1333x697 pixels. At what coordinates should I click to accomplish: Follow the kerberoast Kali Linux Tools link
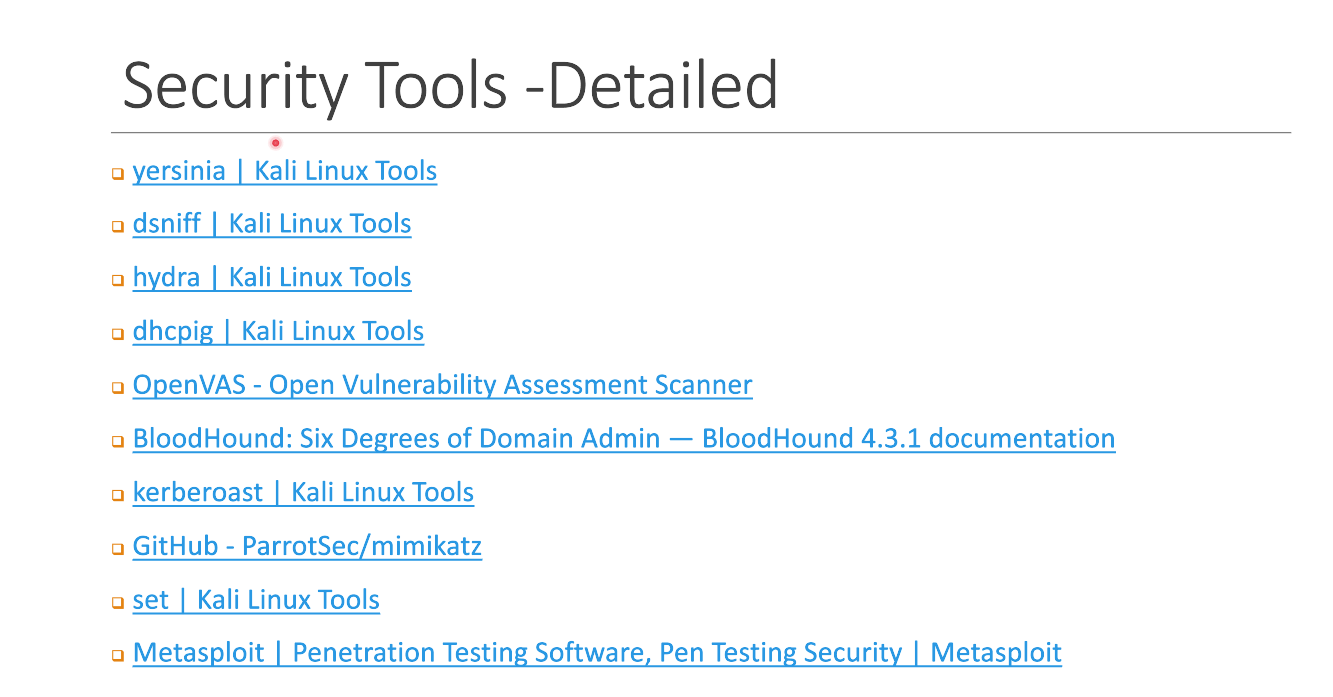pyautogui.click(x=303, y=493)
